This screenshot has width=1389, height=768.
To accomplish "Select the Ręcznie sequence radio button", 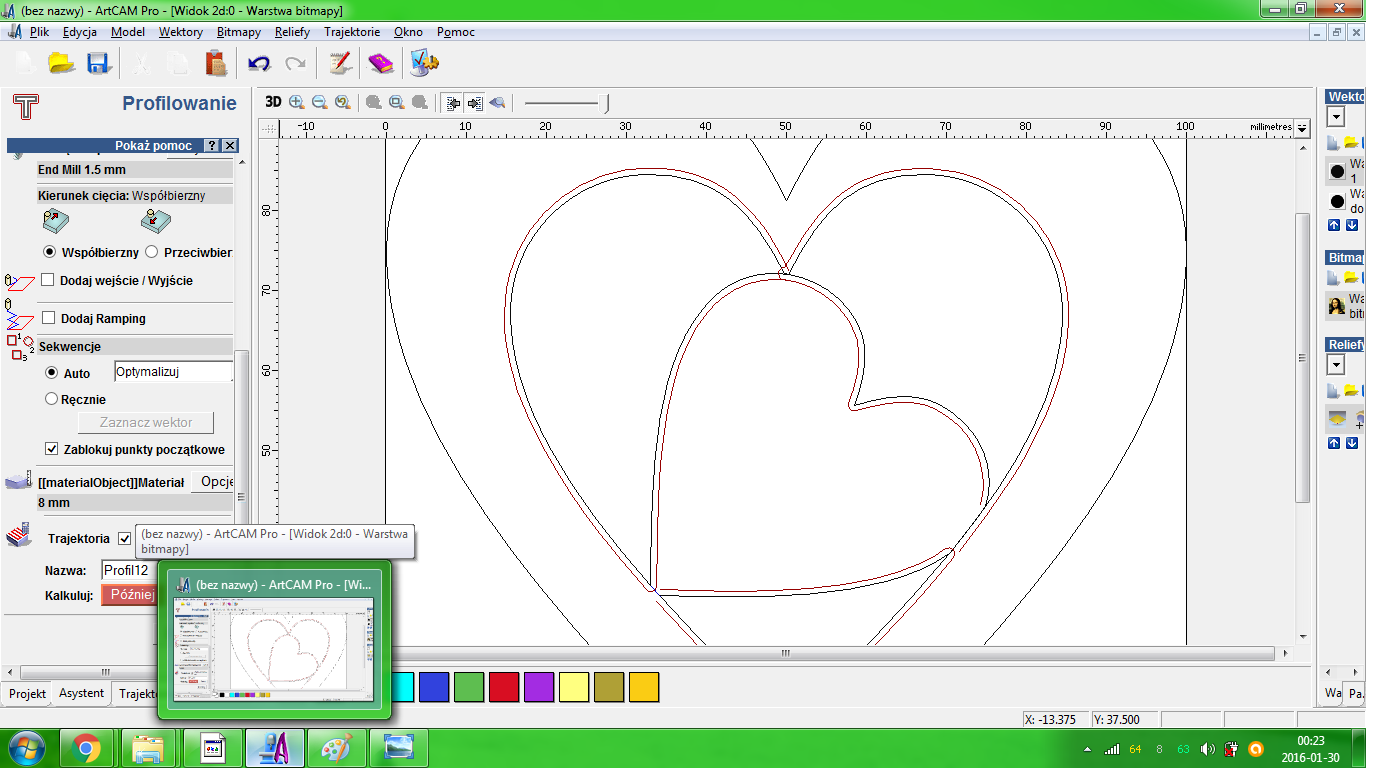I will point(52,399).
